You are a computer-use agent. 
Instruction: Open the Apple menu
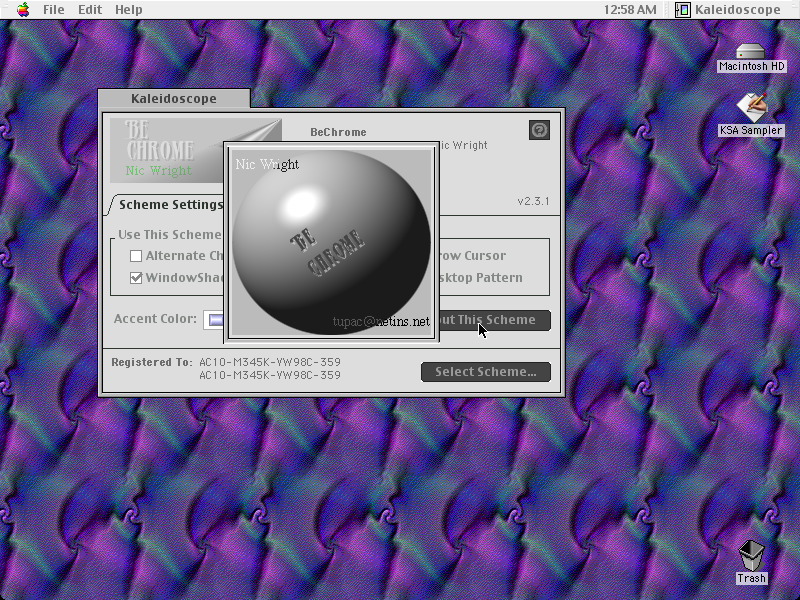tap(23, 10)
